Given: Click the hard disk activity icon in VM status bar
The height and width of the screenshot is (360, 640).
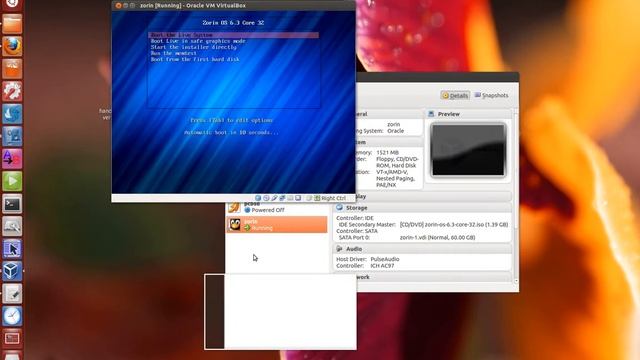Looking at the screenshot, I should pos(258,198).
